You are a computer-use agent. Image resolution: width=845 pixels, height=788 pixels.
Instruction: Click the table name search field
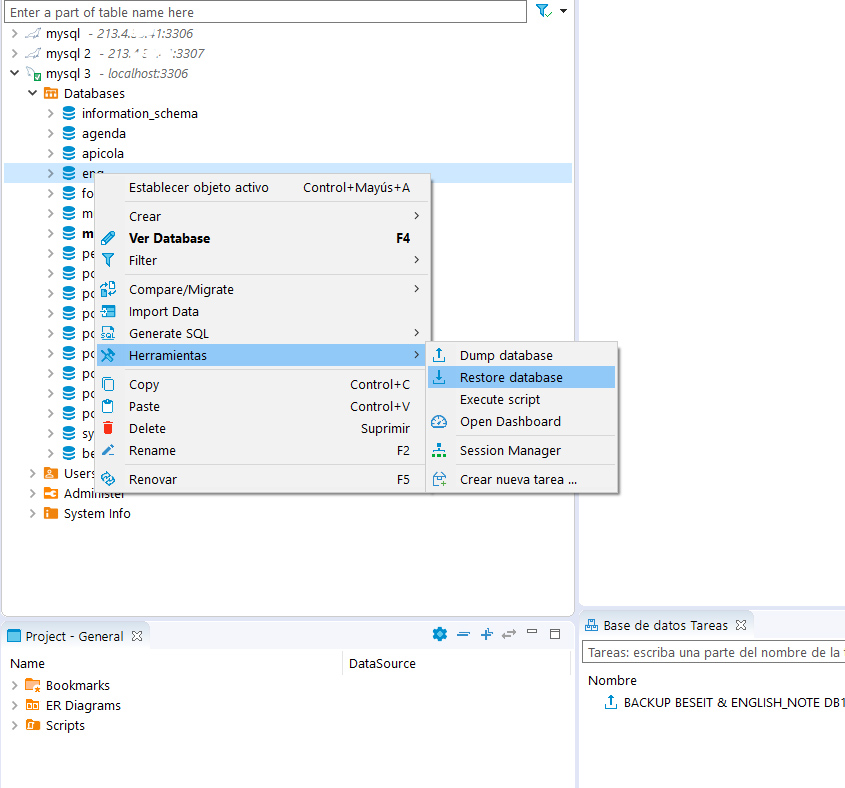pyautogui.click(x=265, y=12)
